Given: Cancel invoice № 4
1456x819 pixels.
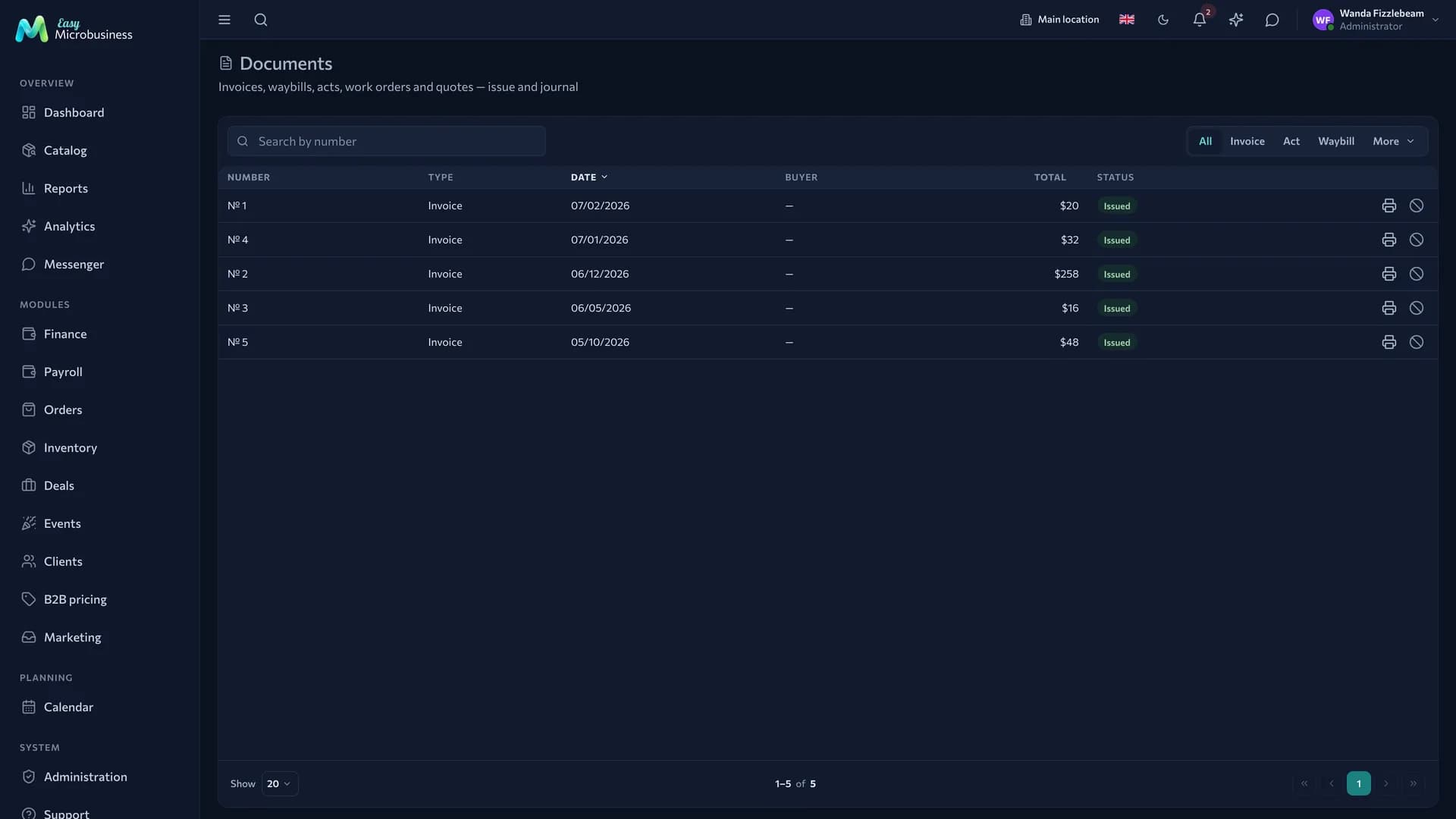Looking at the screenshot, I should click(x=1417, y=240).
